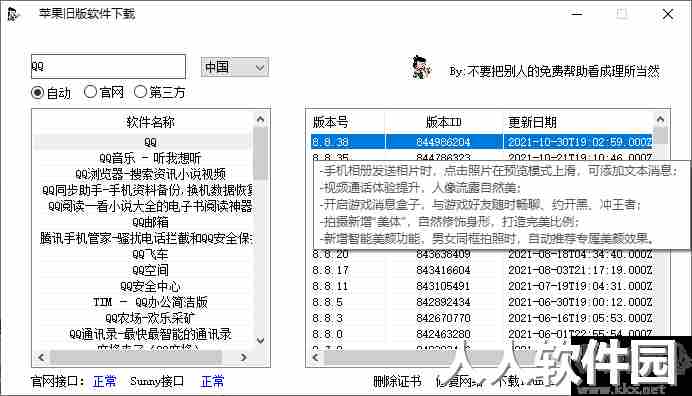692x396 pixels.
Task: Click the 删除证书 button
Action: [x=398, y=381]
